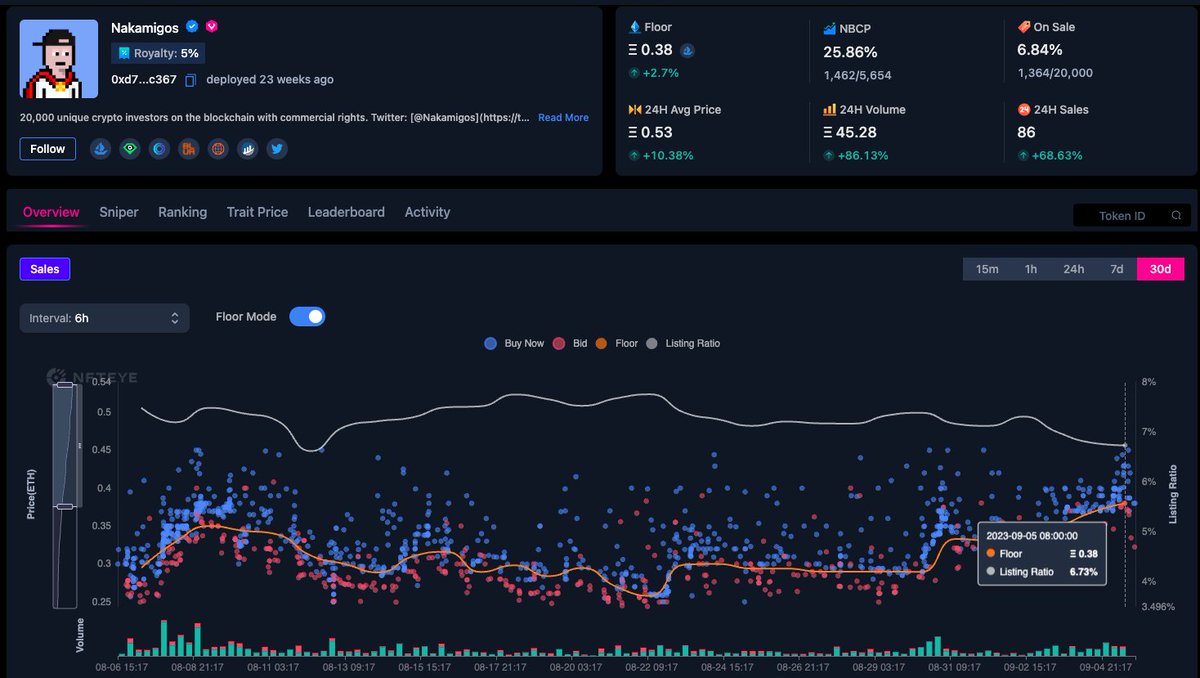Turn off the Floor Mode switch
Viewport: 1200px width, 678px height.
(307, 317)
